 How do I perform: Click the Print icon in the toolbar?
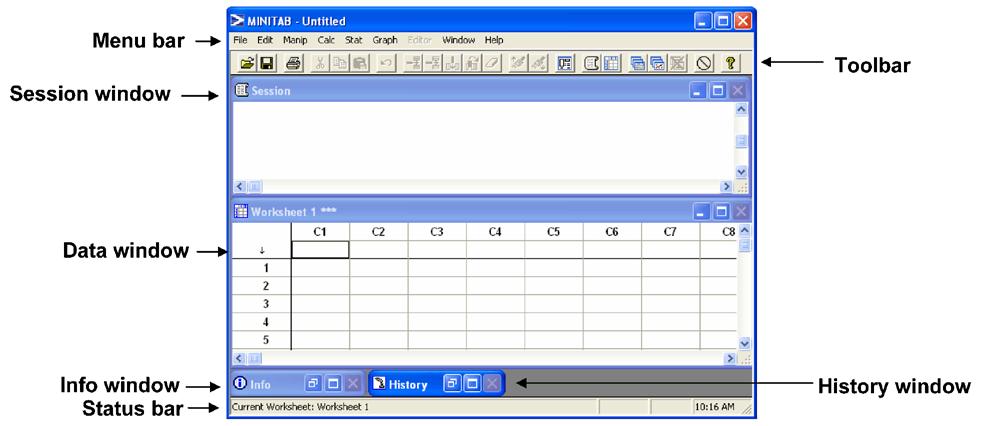point(294,63)
